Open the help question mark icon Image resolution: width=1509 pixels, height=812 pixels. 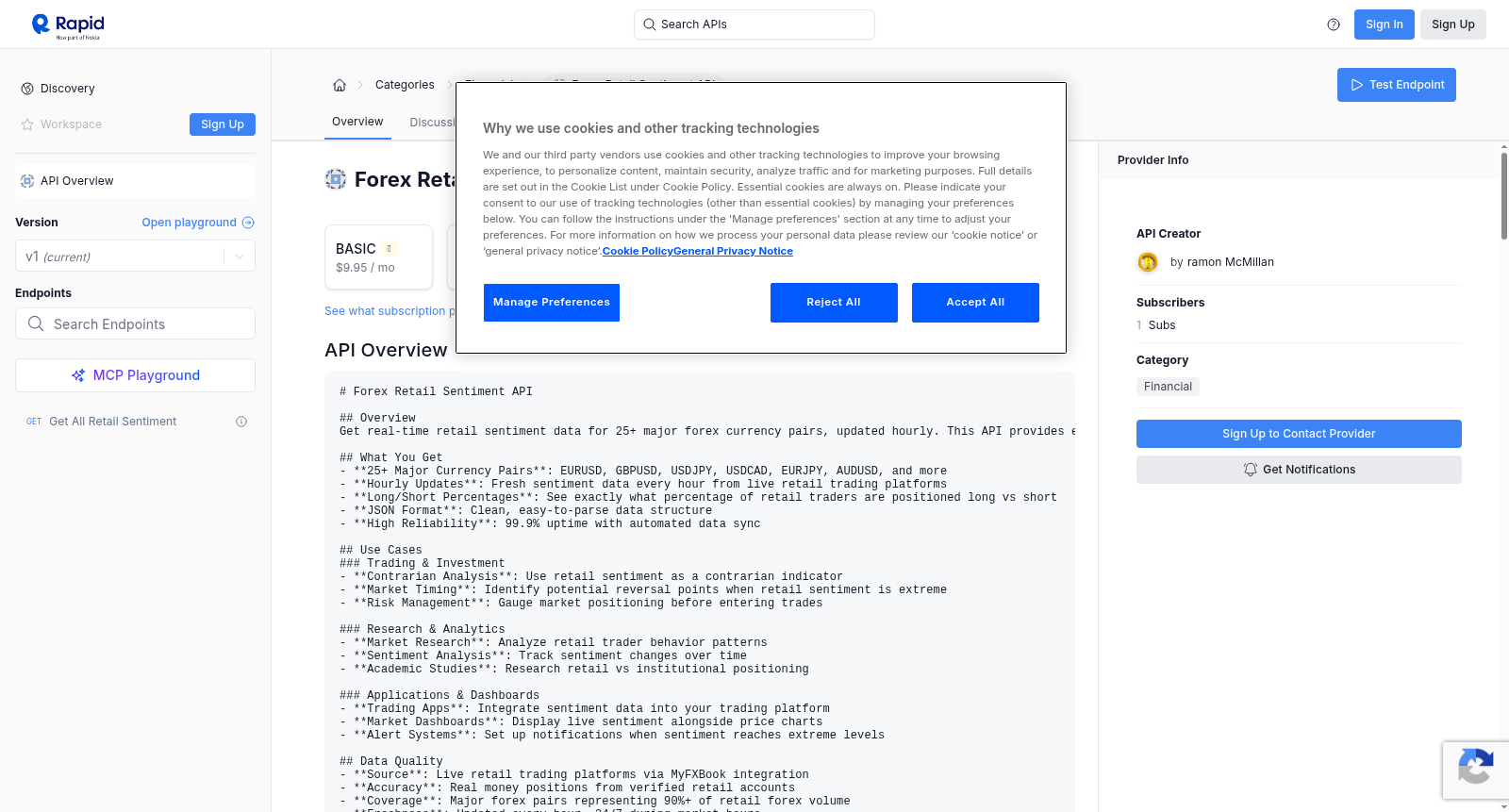(x=1334, y=25)
